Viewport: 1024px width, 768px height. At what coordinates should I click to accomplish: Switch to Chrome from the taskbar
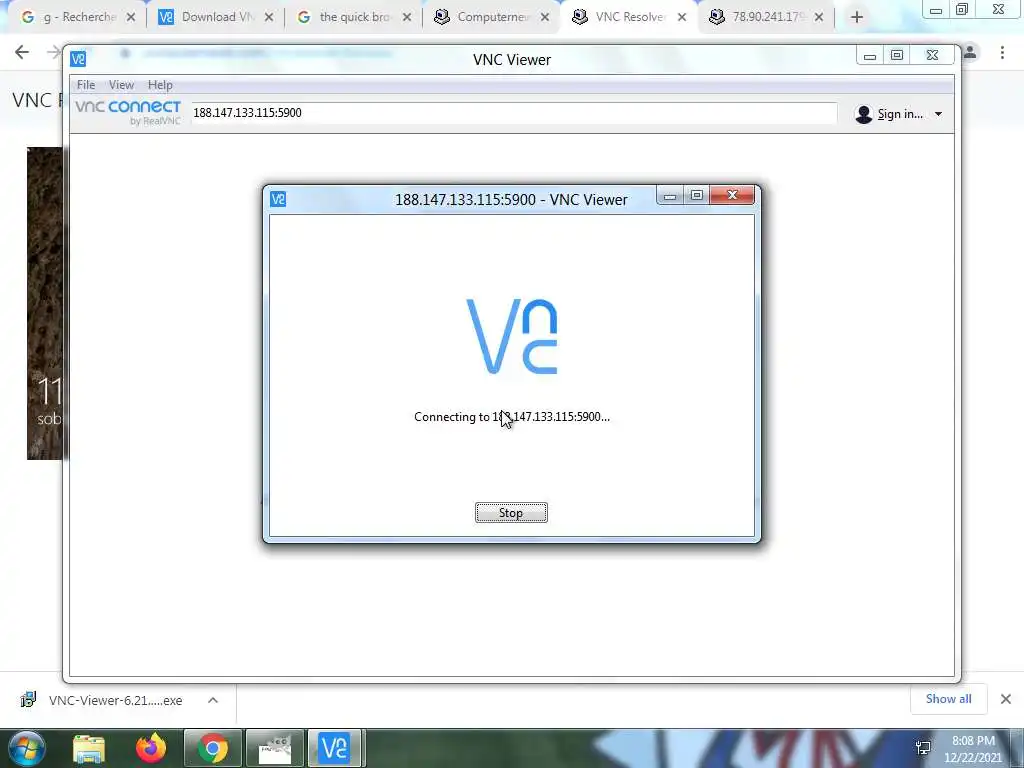pos(213,748)
